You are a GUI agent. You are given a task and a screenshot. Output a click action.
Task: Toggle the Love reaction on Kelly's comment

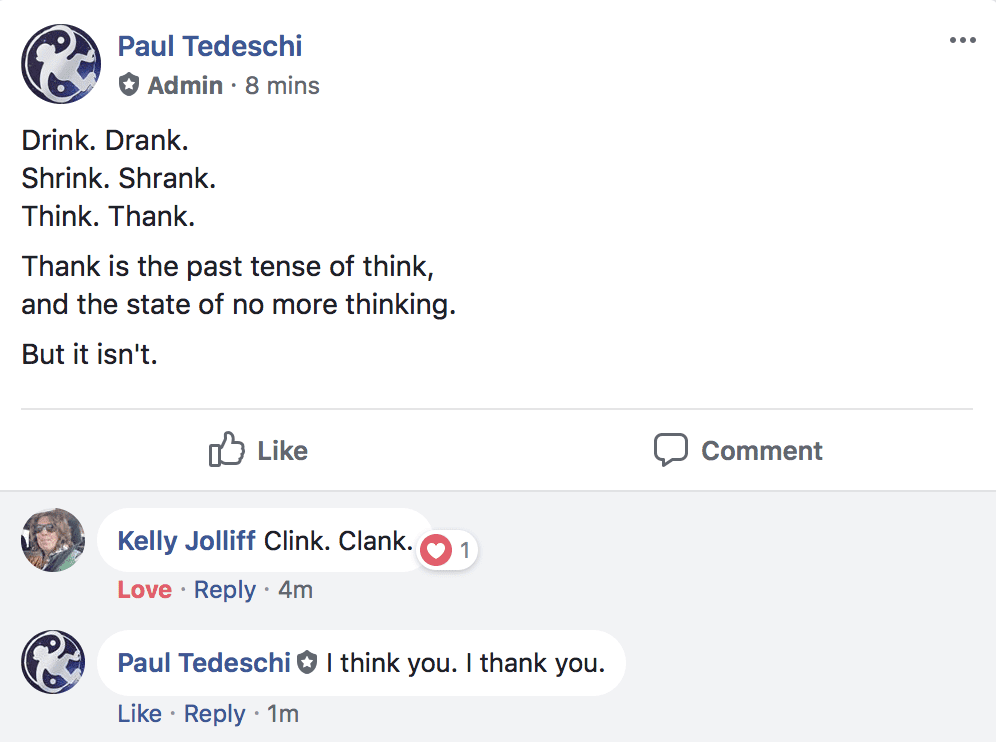(145, 590)
